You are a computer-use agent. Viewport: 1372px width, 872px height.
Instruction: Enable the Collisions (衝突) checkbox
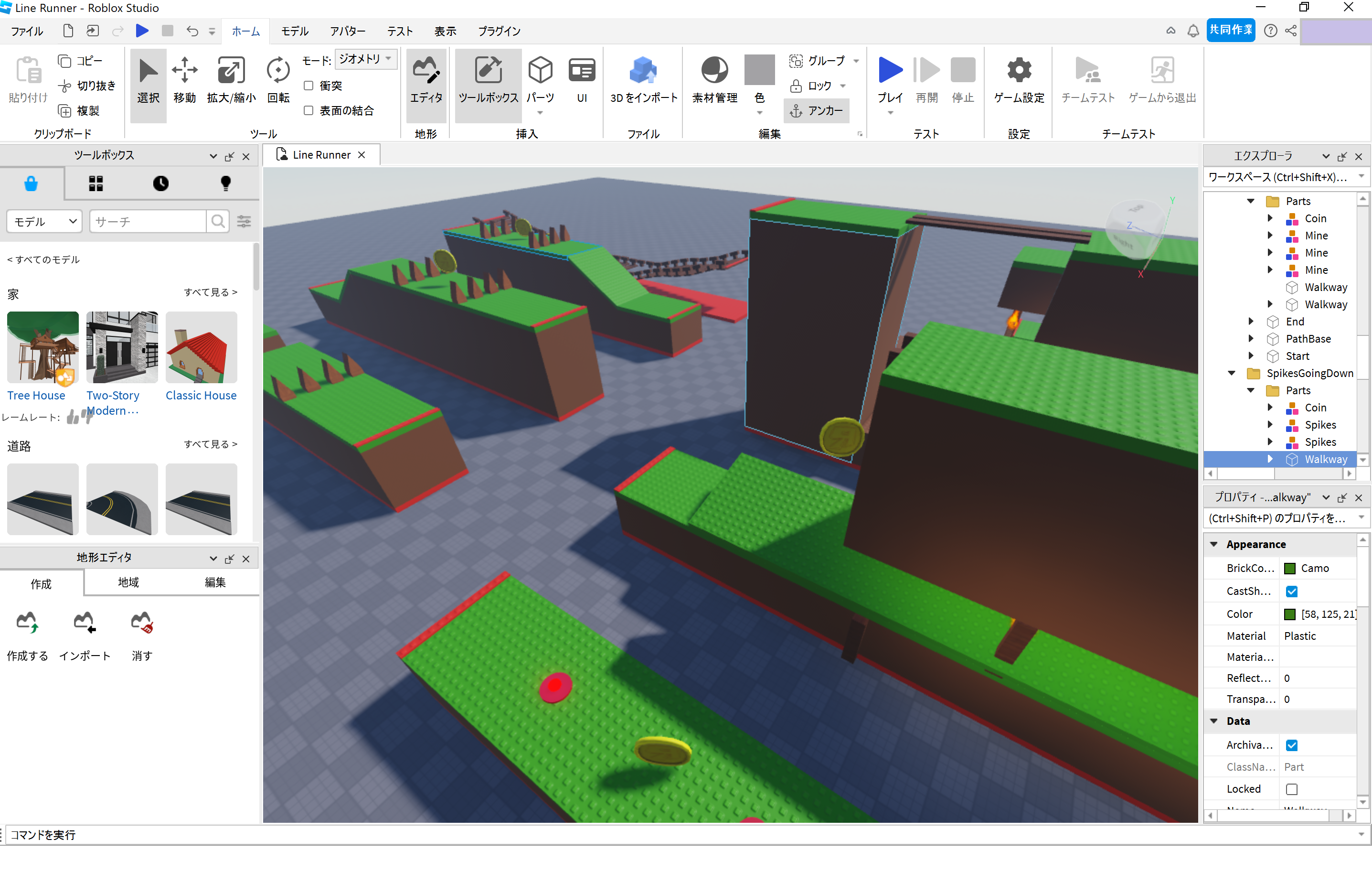[x=308, y=86]
